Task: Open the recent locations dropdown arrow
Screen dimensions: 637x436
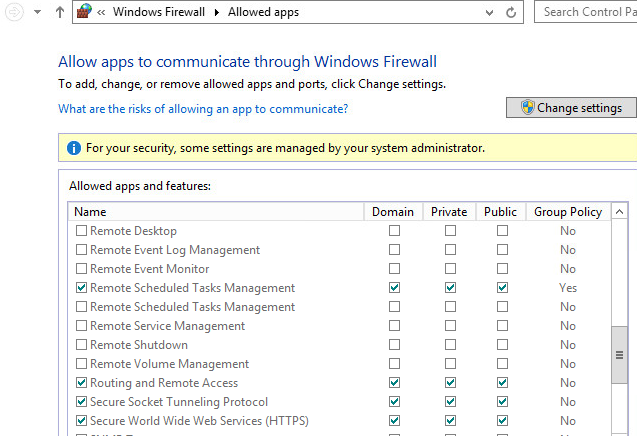Action: pyautogui.click(x=37, y=12)
